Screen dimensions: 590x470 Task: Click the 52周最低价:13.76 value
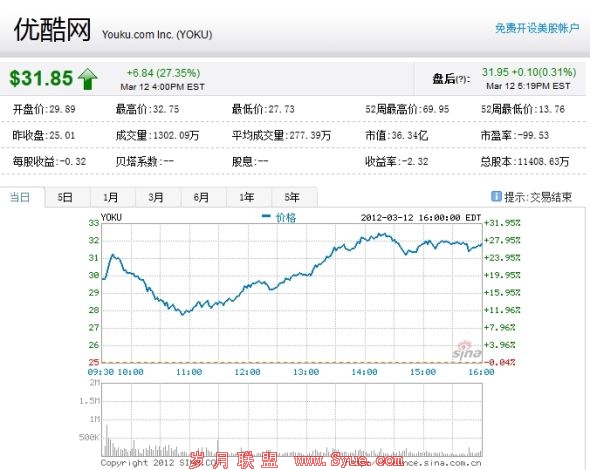coord(523,110)
